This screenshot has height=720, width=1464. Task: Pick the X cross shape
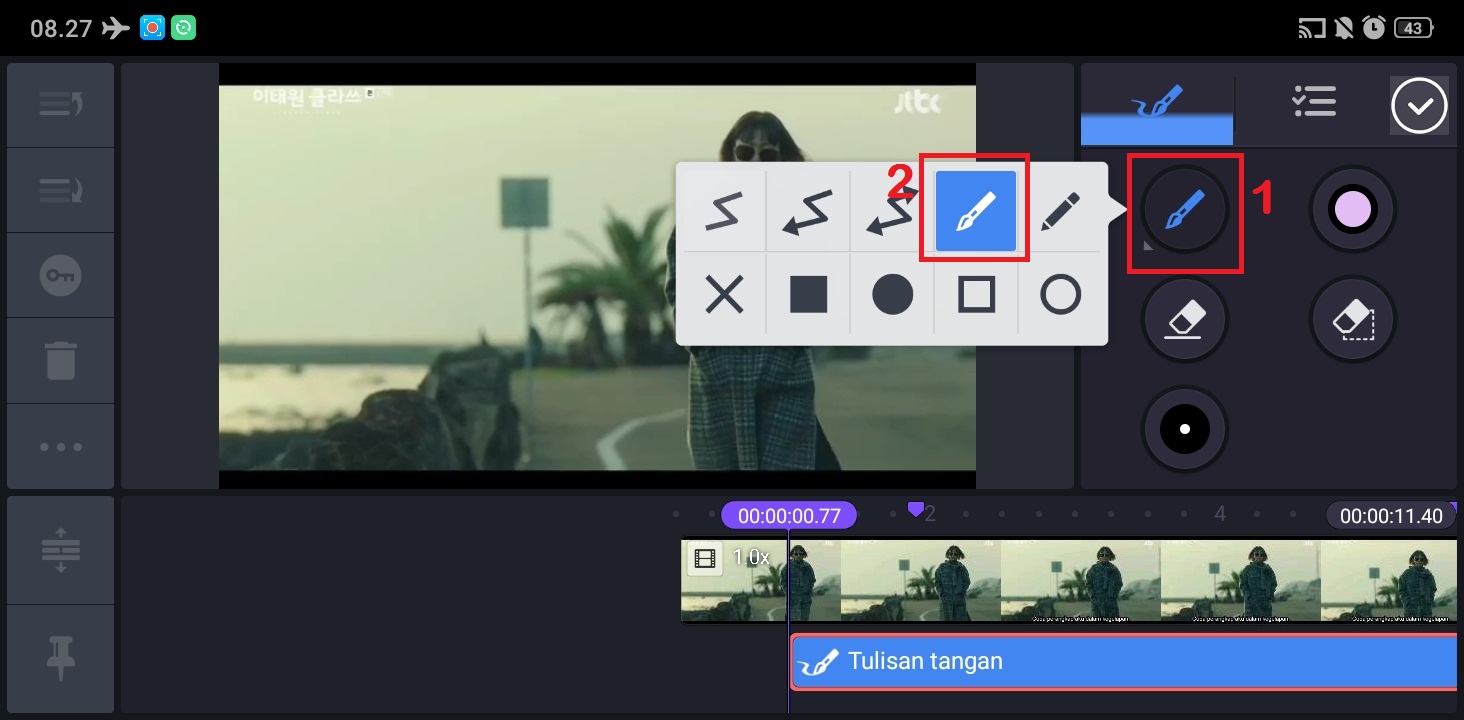tap(723, 295)
